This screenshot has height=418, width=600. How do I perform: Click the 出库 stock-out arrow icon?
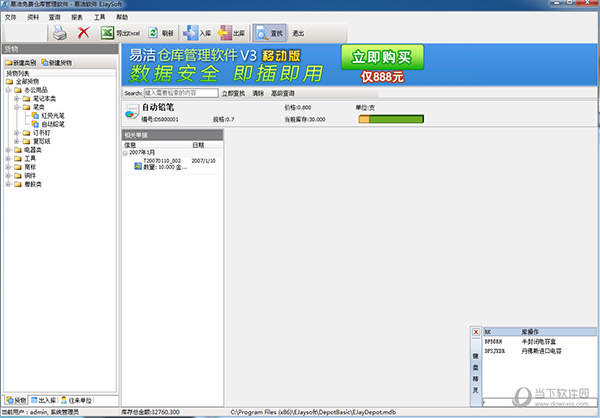point(225,33)
